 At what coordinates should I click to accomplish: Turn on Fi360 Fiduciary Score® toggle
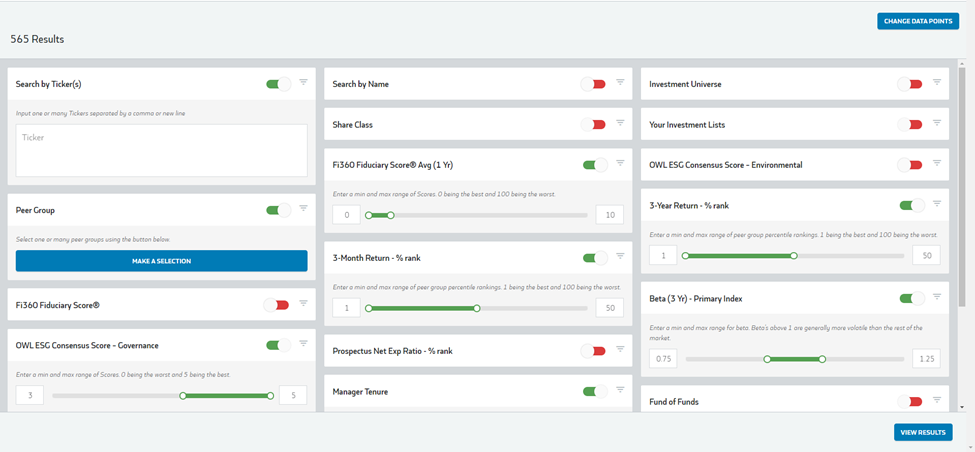277,305
